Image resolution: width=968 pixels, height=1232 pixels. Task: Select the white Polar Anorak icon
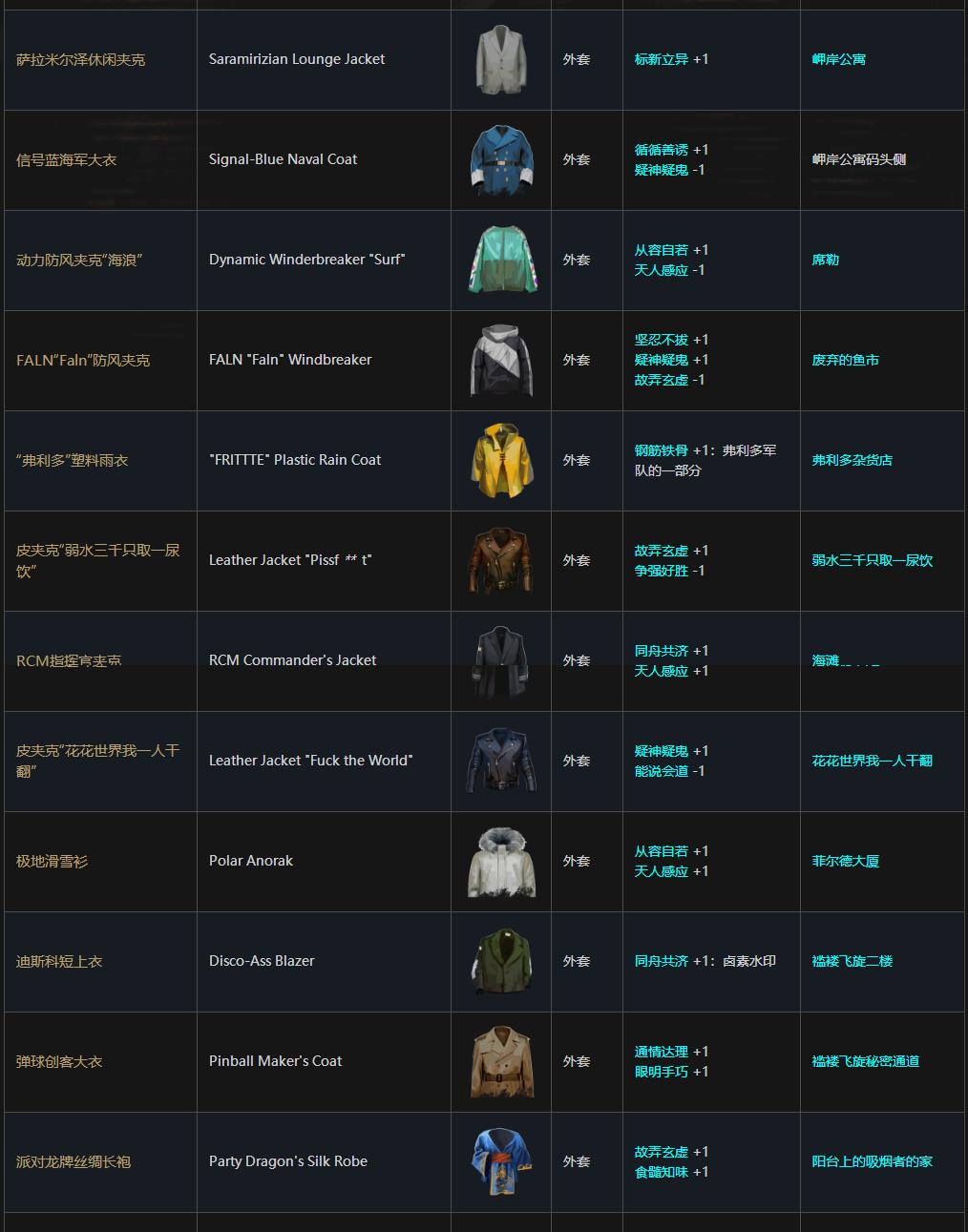click(501, 862)
